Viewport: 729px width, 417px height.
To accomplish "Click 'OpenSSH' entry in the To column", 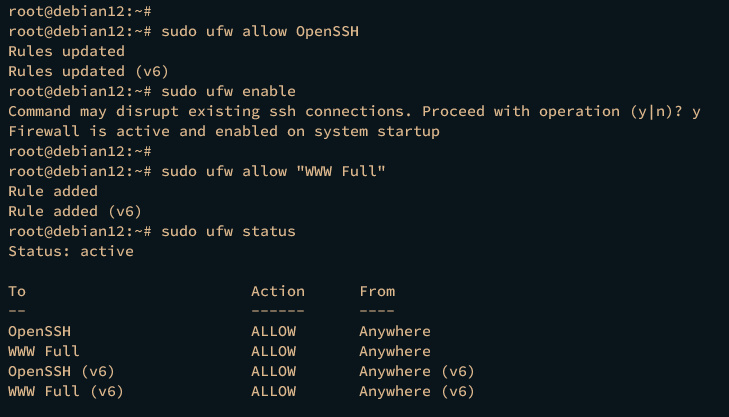I will (39, 331).
